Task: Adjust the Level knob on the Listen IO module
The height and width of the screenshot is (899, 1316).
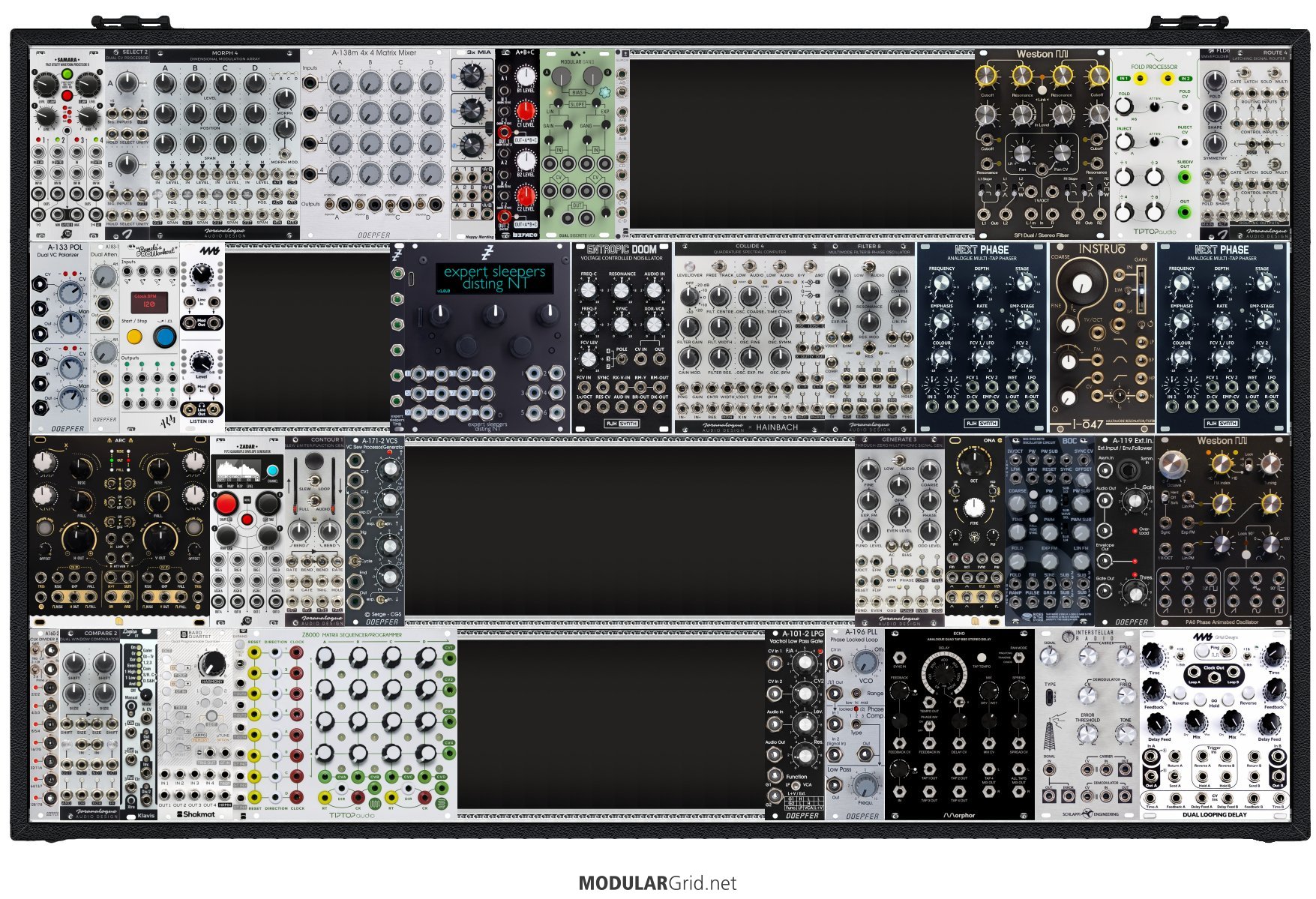Action: click(x=201, y=362)
